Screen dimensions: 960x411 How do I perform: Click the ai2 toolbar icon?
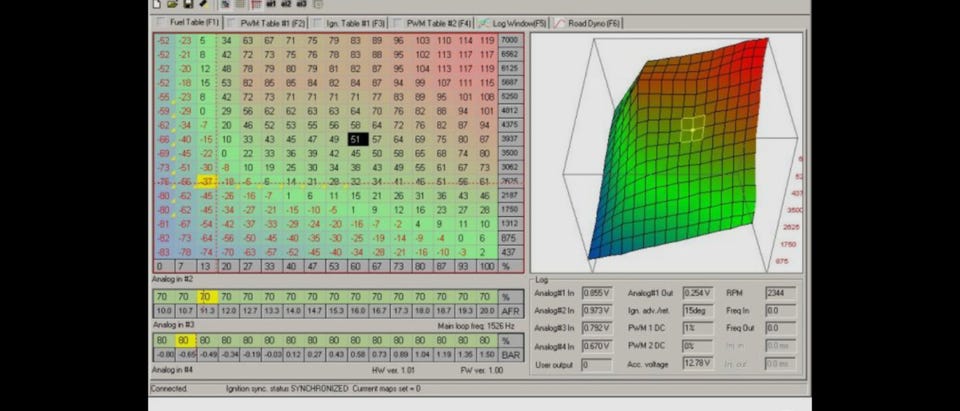pyautogui.click(x=286, y=4)
